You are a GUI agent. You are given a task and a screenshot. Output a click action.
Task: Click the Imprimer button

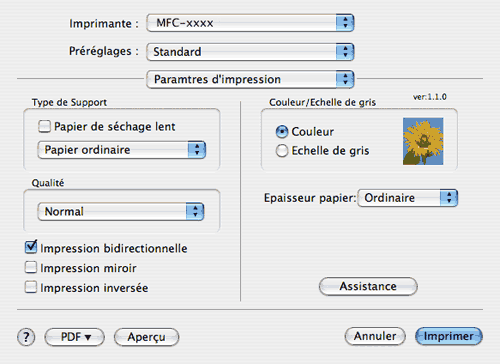449,336
